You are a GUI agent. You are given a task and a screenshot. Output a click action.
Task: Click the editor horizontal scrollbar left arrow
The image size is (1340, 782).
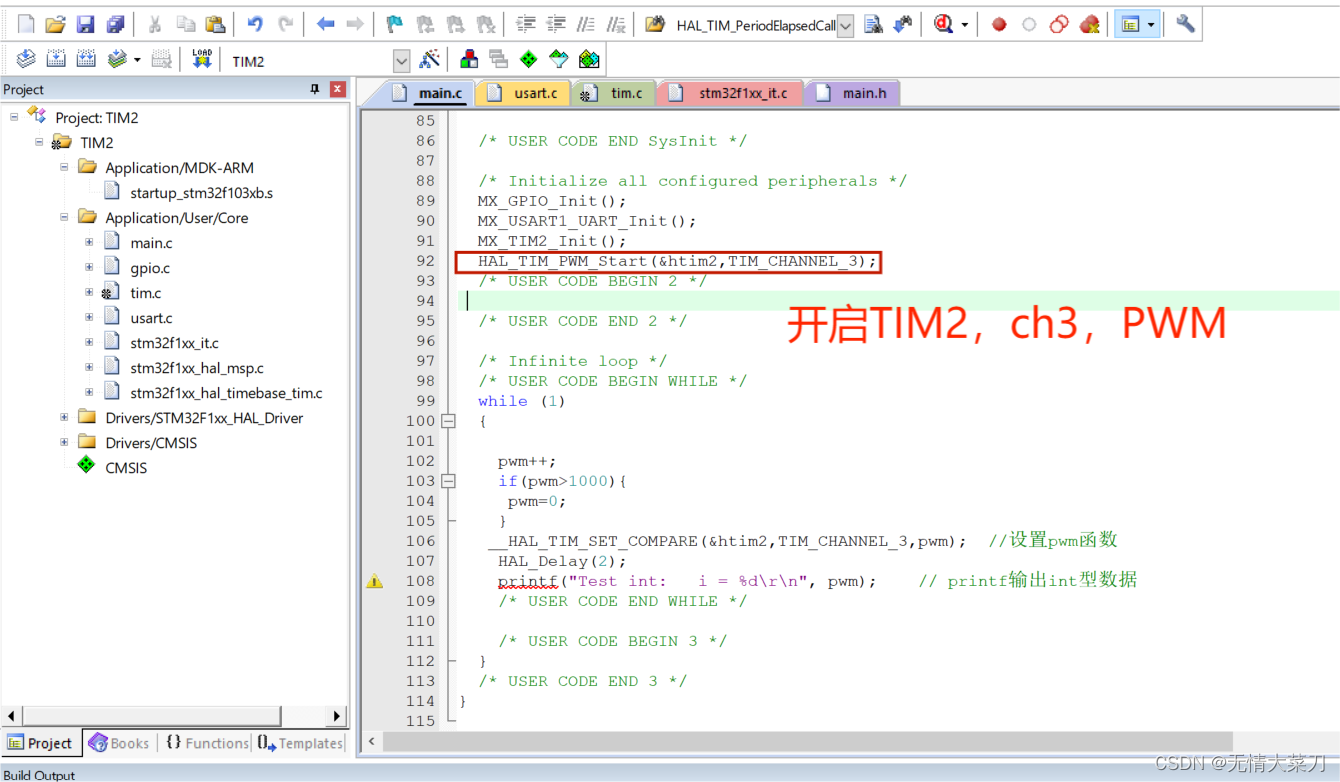pos(371,741)
